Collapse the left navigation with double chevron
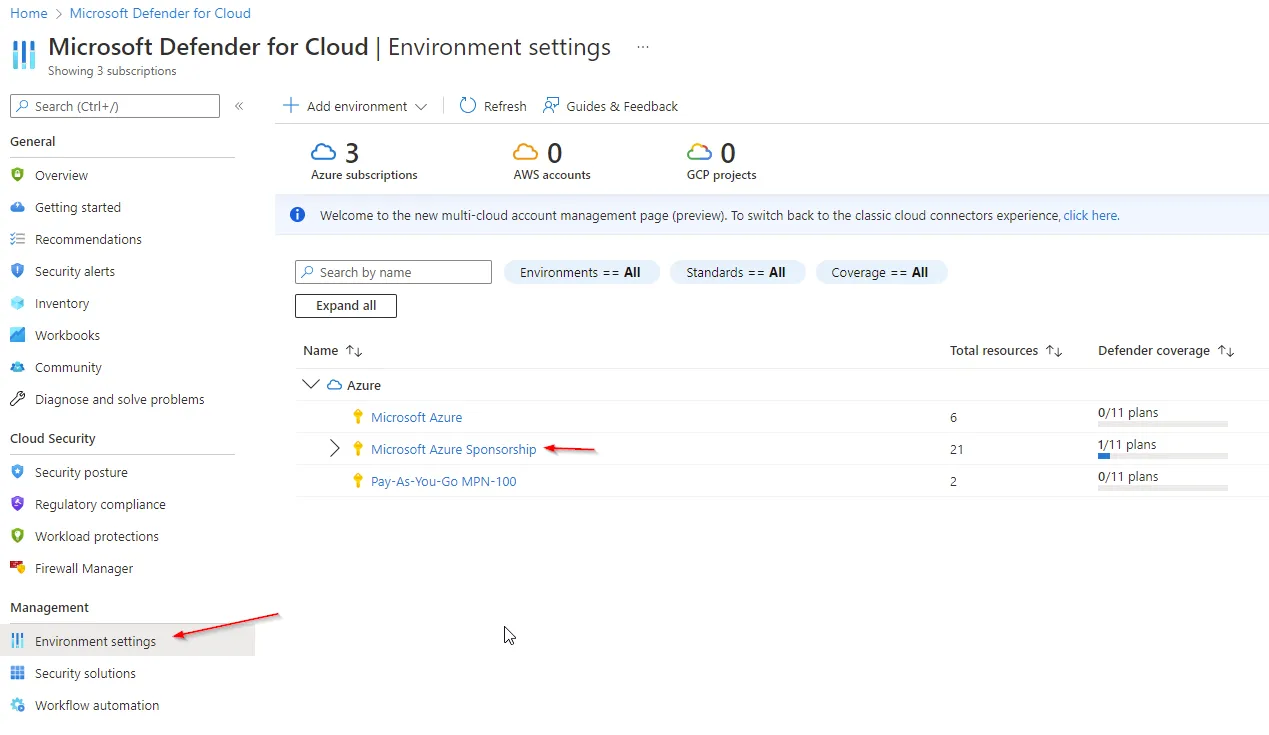Viewport: 1269px width, 735px height. tap(239, 106)
